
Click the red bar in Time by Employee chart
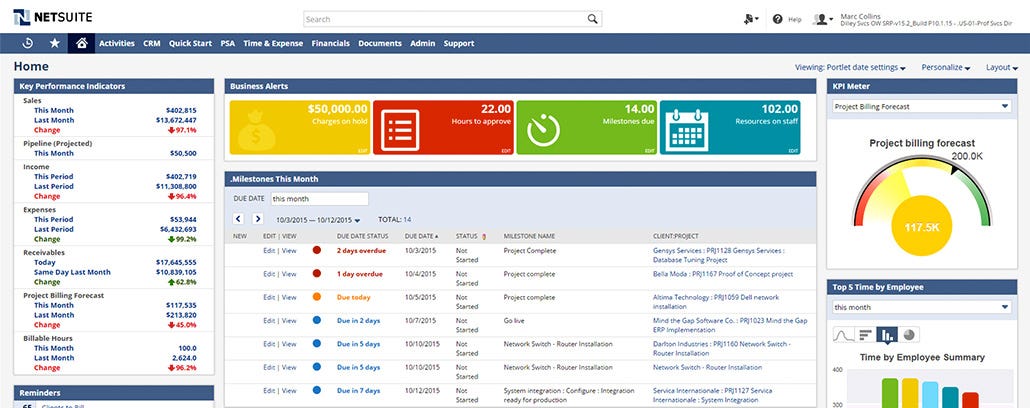point(970,400)
